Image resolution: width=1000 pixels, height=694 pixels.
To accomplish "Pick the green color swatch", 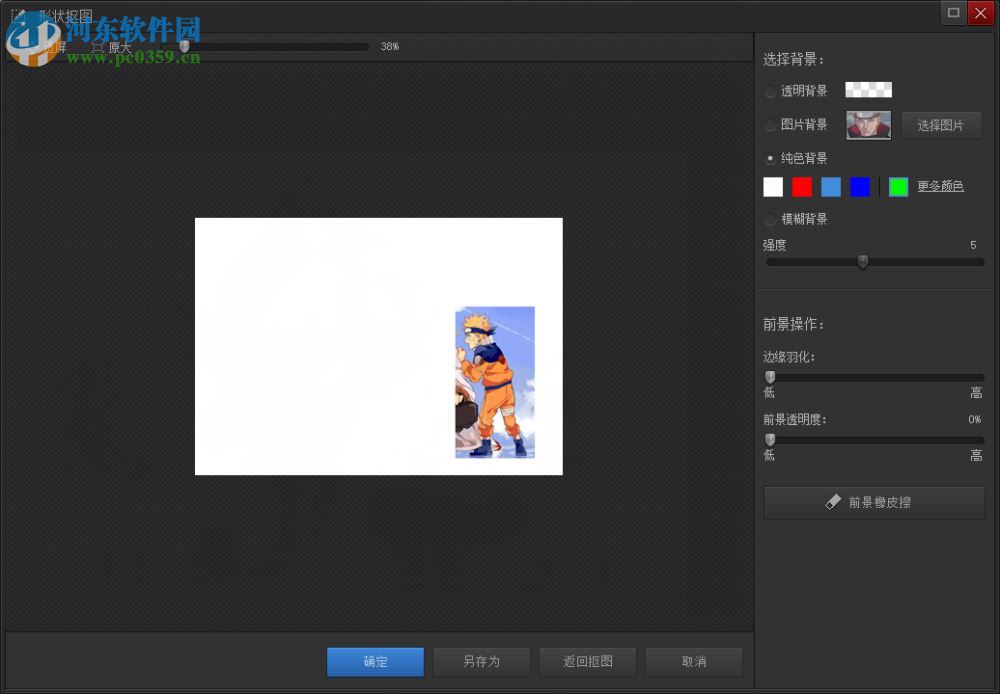I will (899, 187).
